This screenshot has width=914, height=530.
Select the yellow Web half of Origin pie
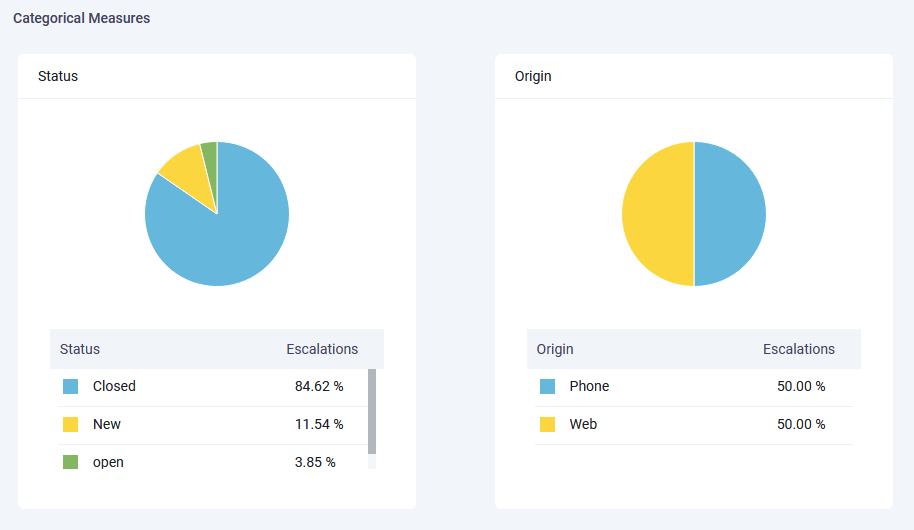point(658,214)
